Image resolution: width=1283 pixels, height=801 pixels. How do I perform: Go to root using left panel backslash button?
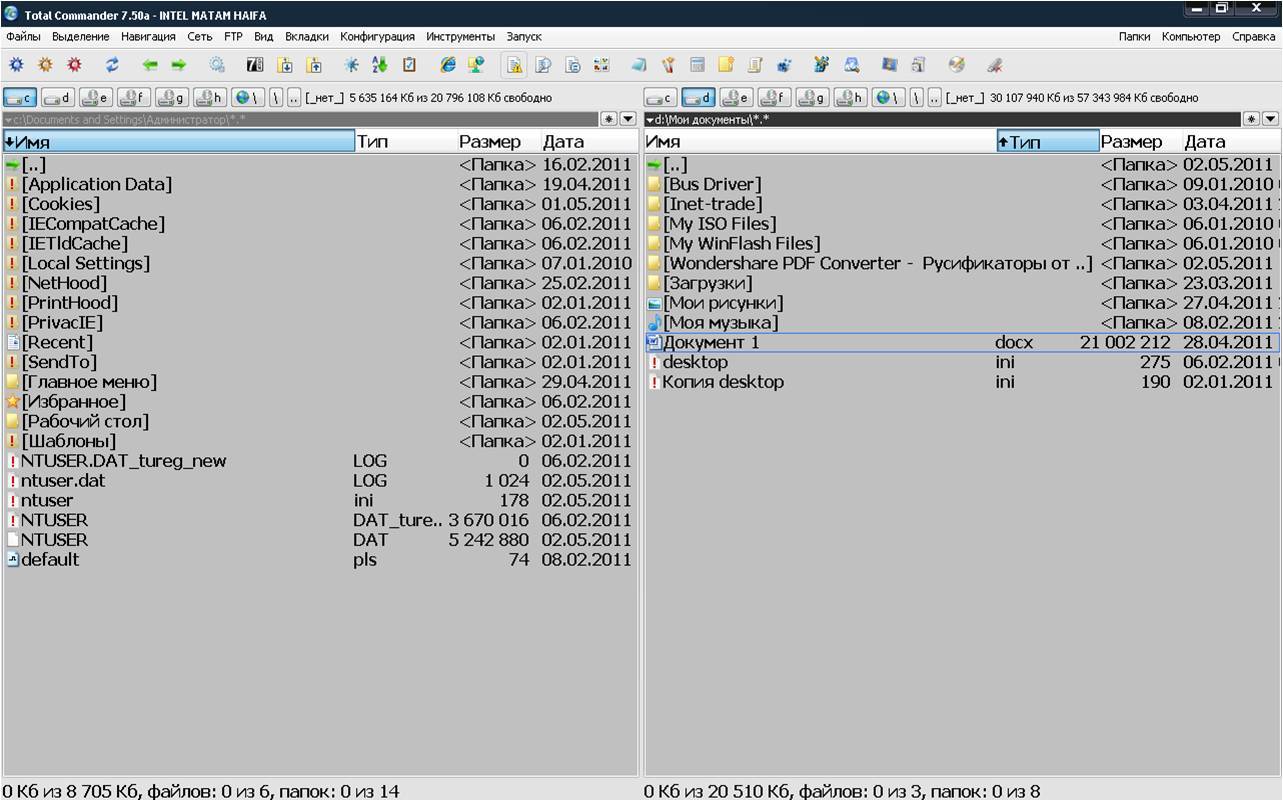pyautogui.click(x=275, y=98)
